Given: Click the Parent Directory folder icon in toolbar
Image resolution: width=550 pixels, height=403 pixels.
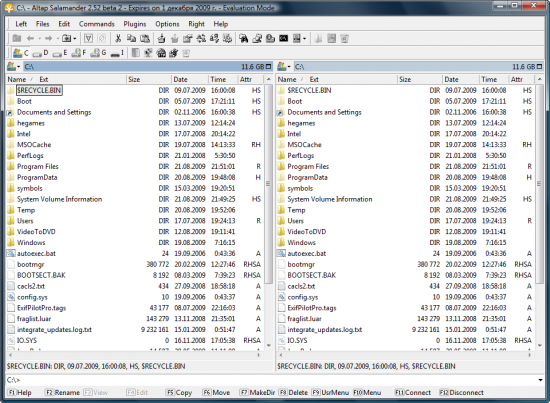Looking at the screenshot, I should (16, 39).
